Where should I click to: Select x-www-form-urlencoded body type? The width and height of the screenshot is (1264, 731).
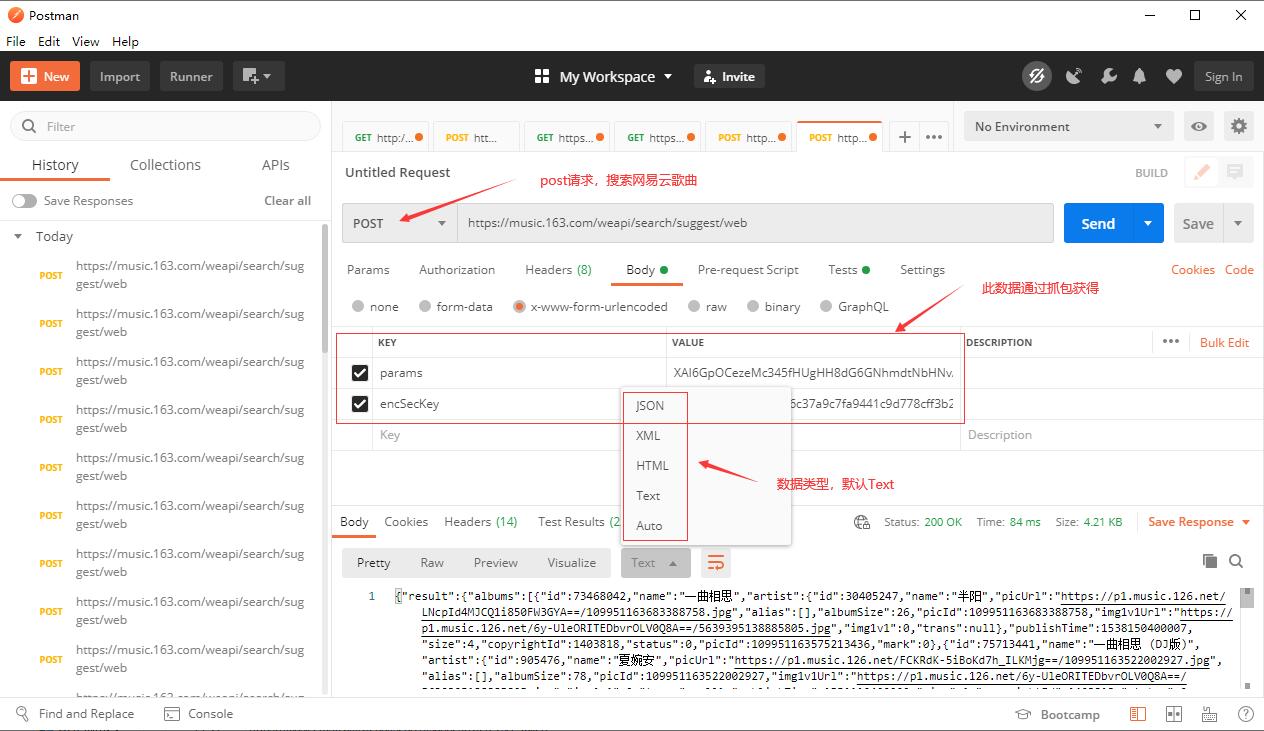[519, 307]
